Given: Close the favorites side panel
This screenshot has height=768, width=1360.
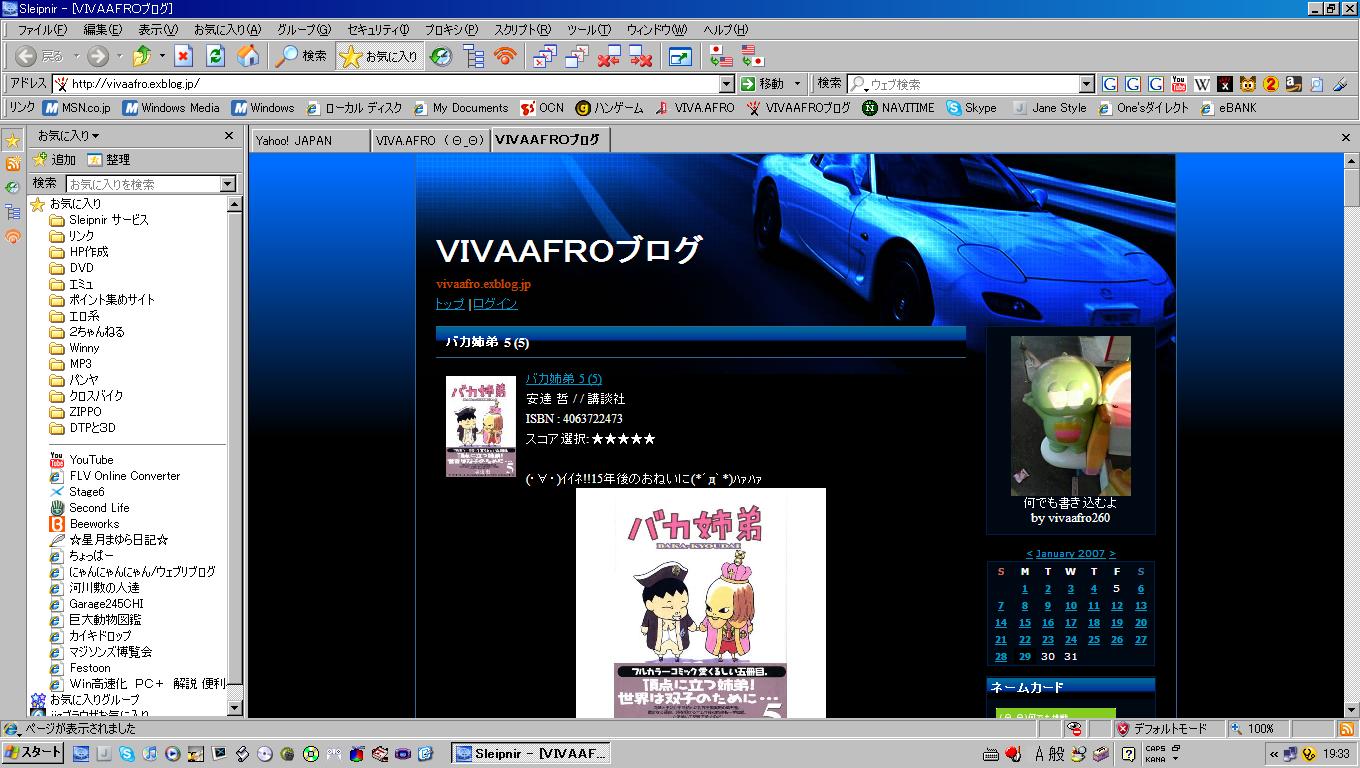Looking at the screenshot, I should click(x=229, y=135).
